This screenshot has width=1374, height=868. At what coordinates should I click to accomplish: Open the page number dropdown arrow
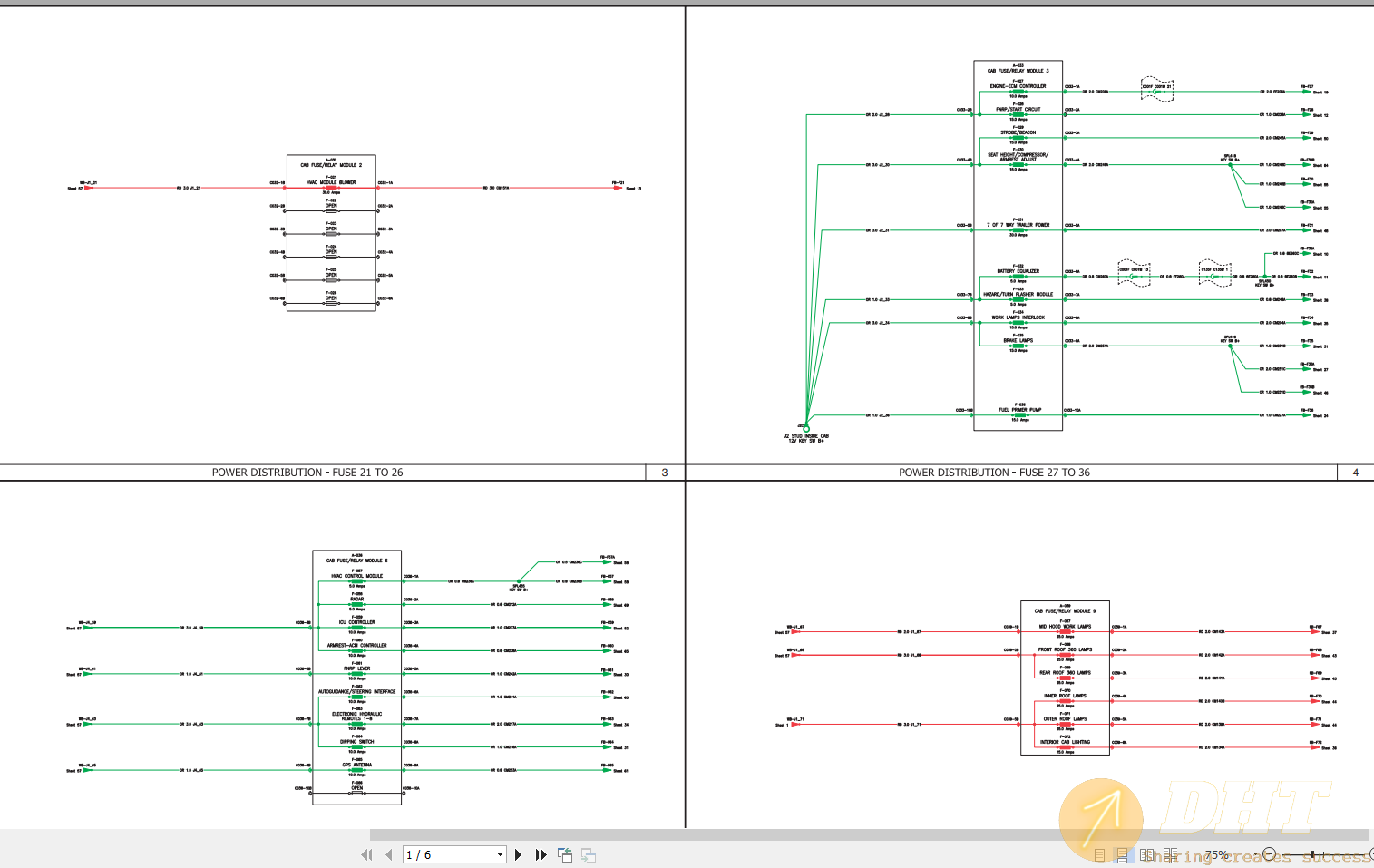click(500, 854)
